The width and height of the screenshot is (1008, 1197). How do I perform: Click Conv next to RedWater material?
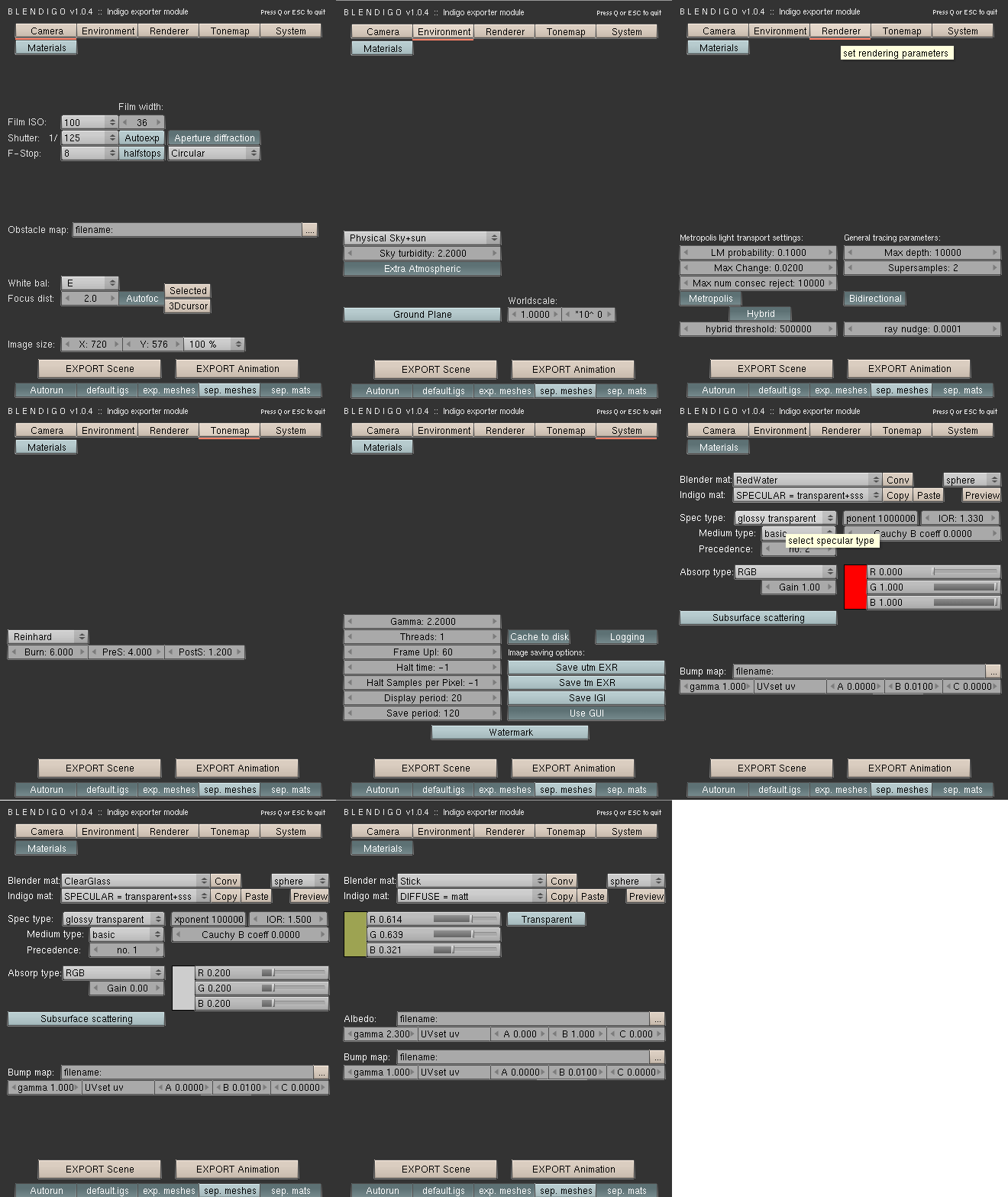pos(898,480)
